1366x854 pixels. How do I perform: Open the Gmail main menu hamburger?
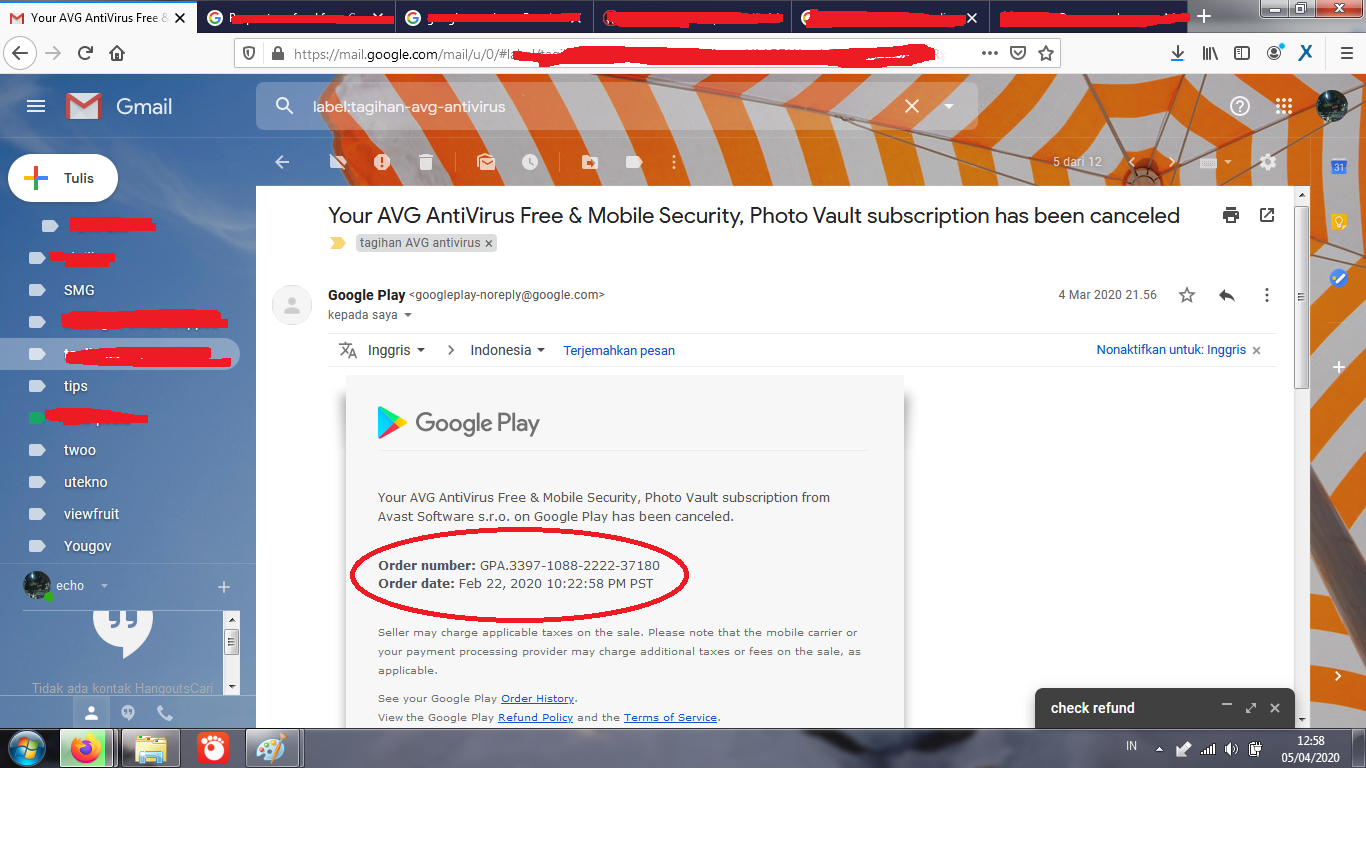coord(36,106)
